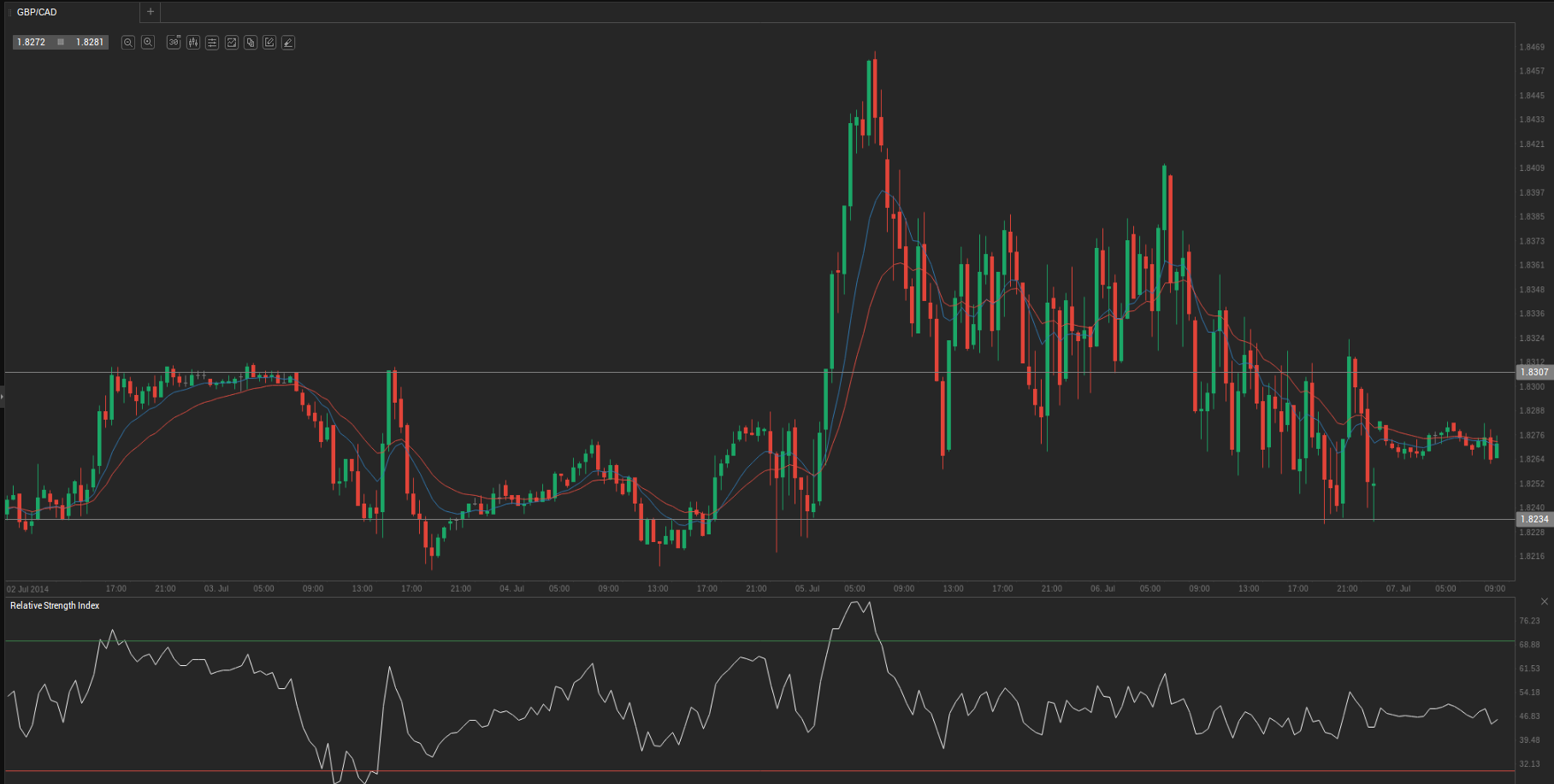
Task: Select the 1.8234 price level marker
Action: coord(1533,519)
